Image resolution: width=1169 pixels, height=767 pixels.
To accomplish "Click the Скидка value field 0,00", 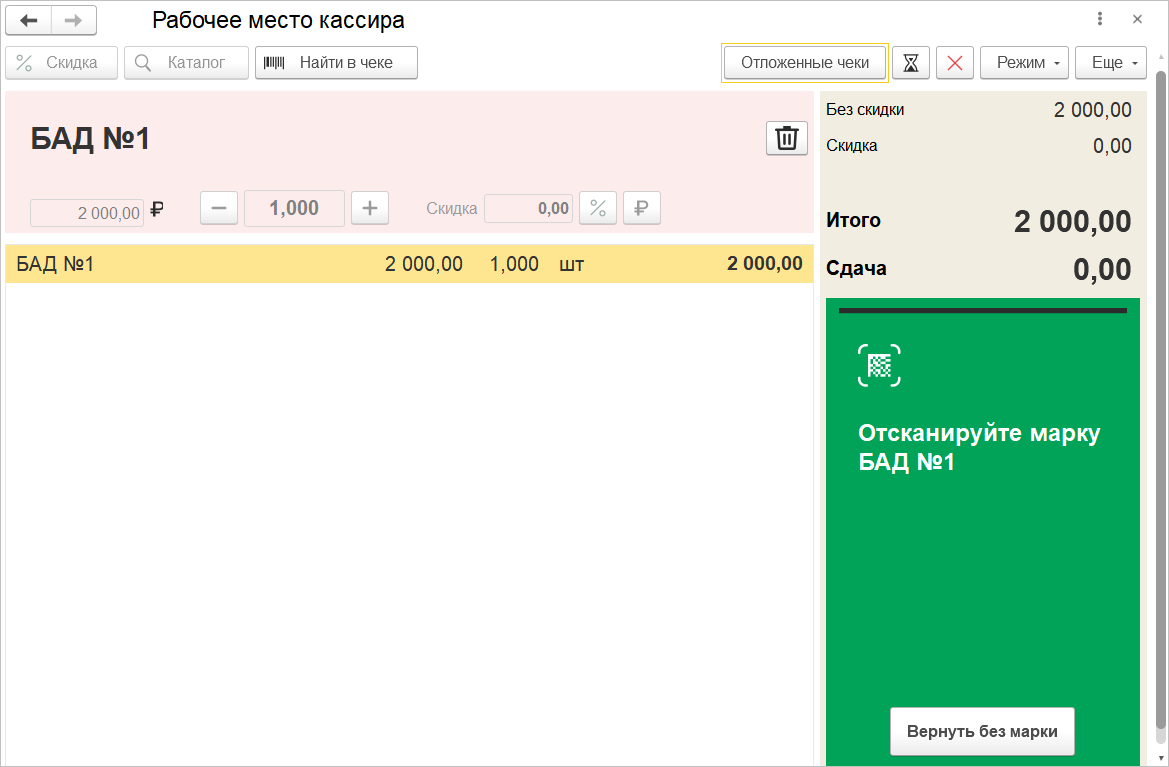I will [528, 209].
